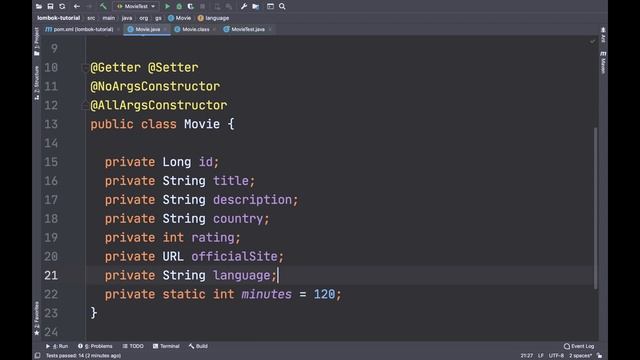
Task: Click the @Setter annotation
Action: pos(173,67)
